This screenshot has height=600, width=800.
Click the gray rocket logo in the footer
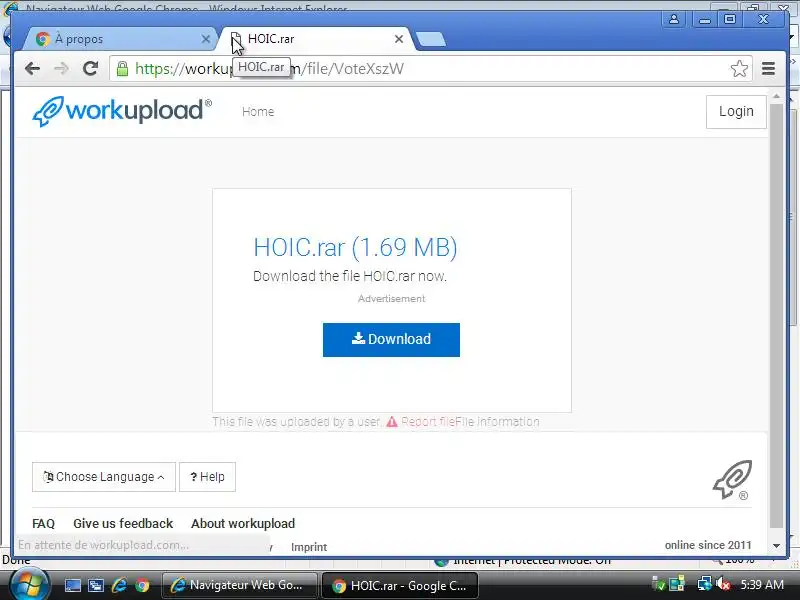coord(732,480)
